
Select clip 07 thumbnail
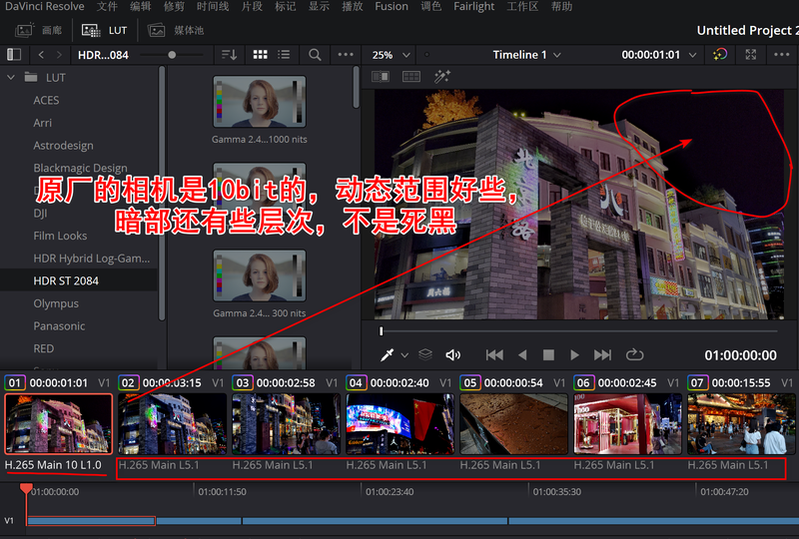click(x=741, y=423)
